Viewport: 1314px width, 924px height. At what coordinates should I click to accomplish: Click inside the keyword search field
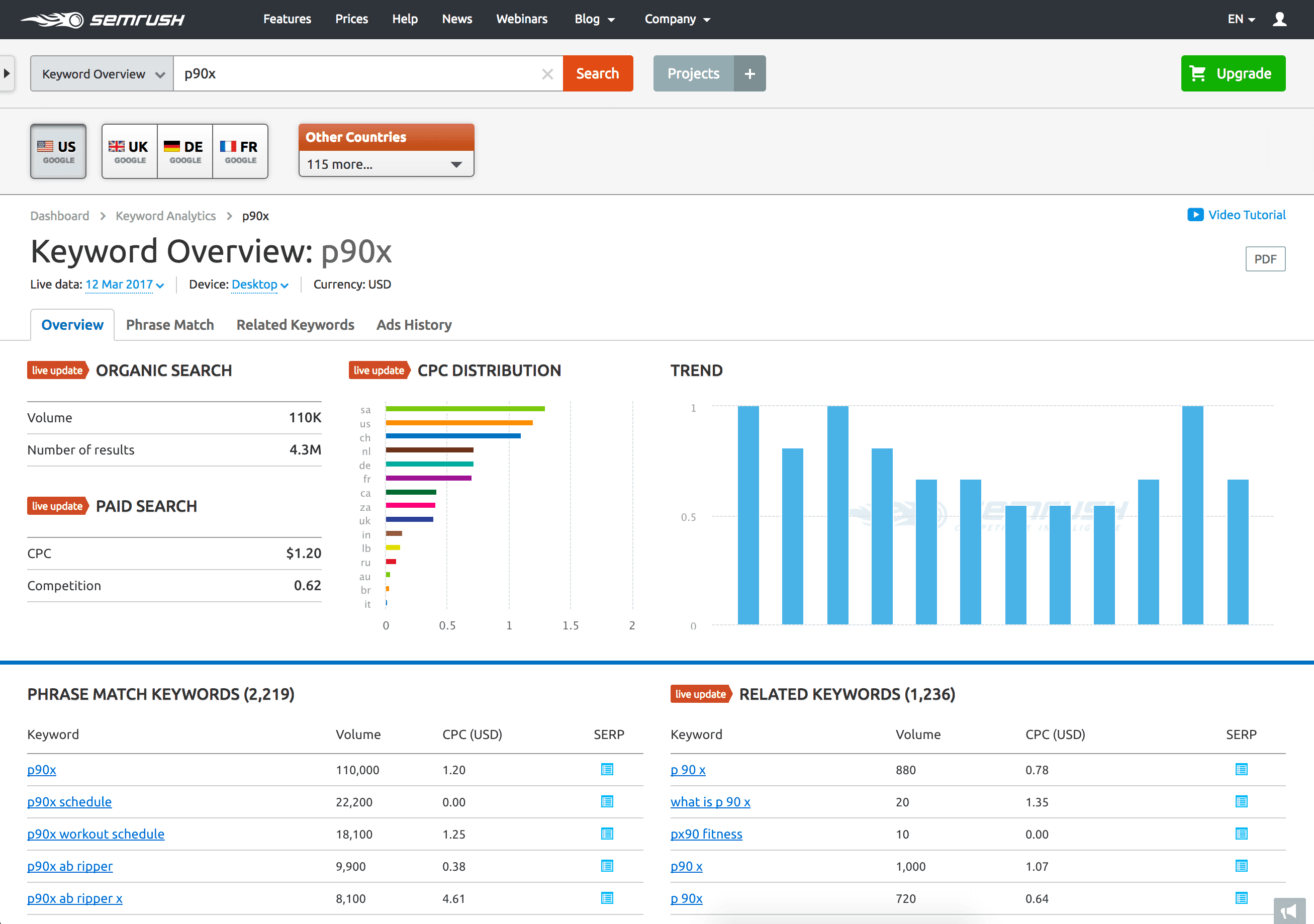pyautogui.click(x=366, y=73)
